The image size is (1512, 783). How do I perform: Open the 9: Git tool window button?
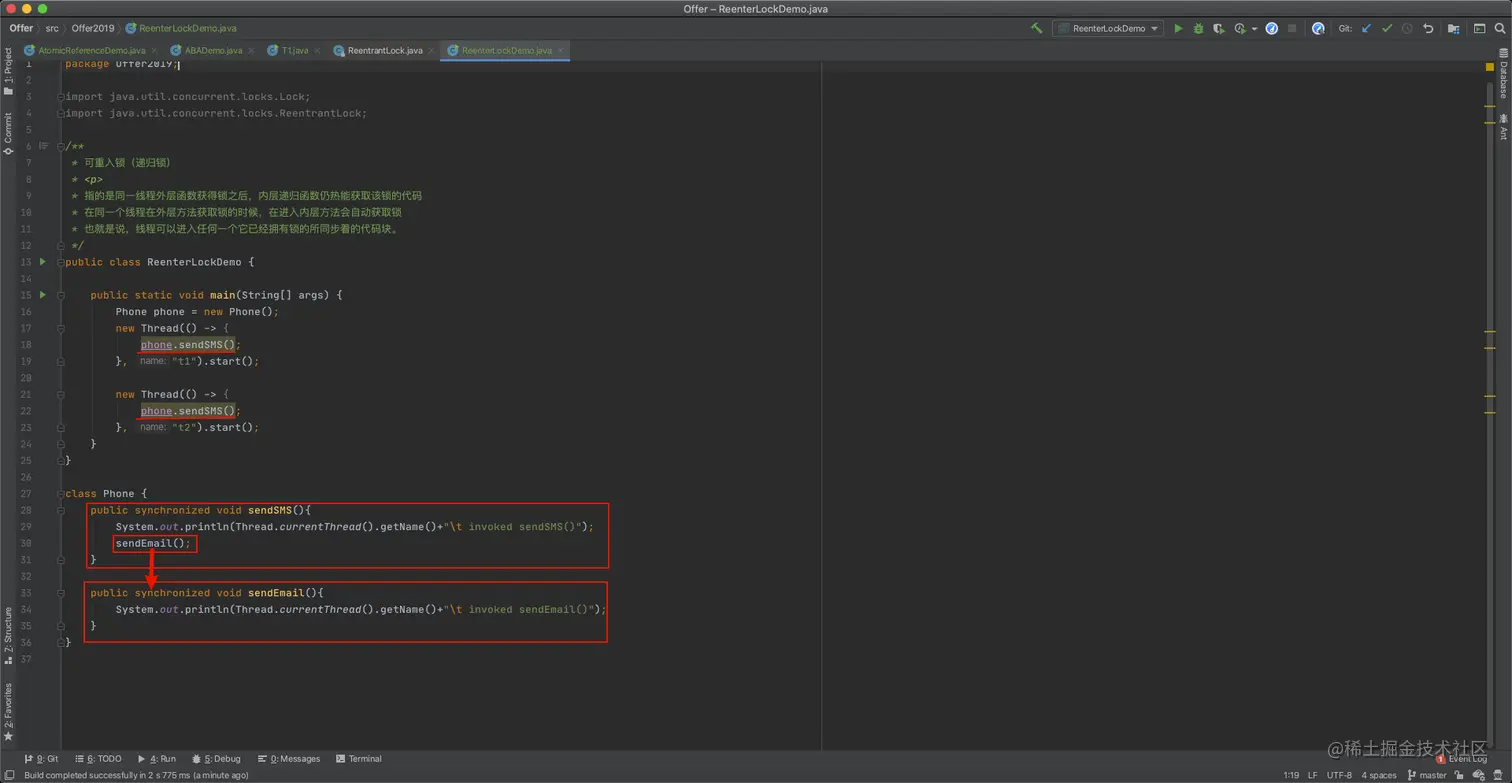[x=41, y=759]
